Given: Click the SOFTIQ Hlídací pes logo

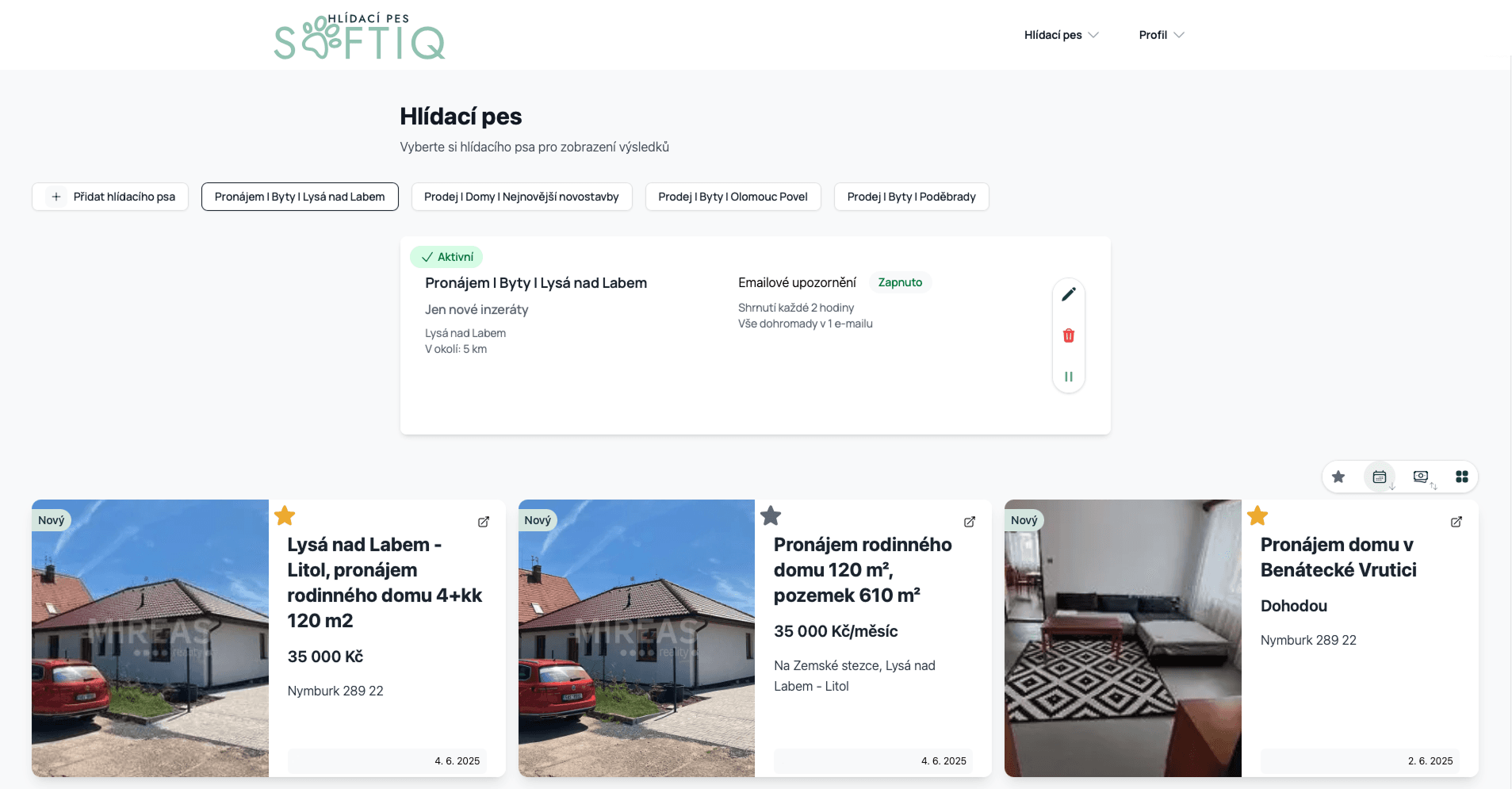Looking at the screenshot, I should tap(359, 37).
